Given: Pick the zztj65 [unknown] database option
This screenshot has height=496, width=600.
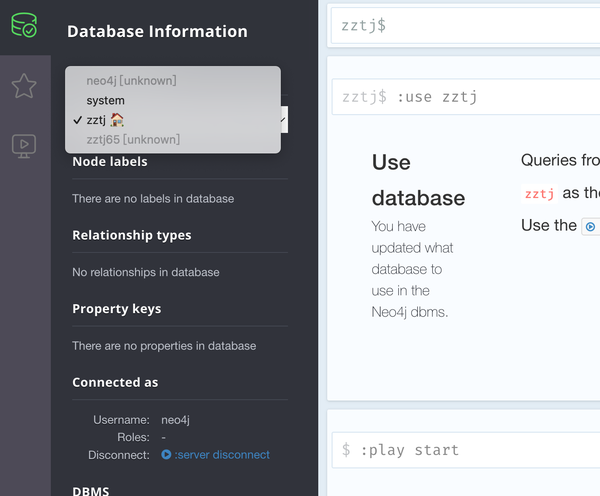Looking at the screenshot, I should (129, 139).
